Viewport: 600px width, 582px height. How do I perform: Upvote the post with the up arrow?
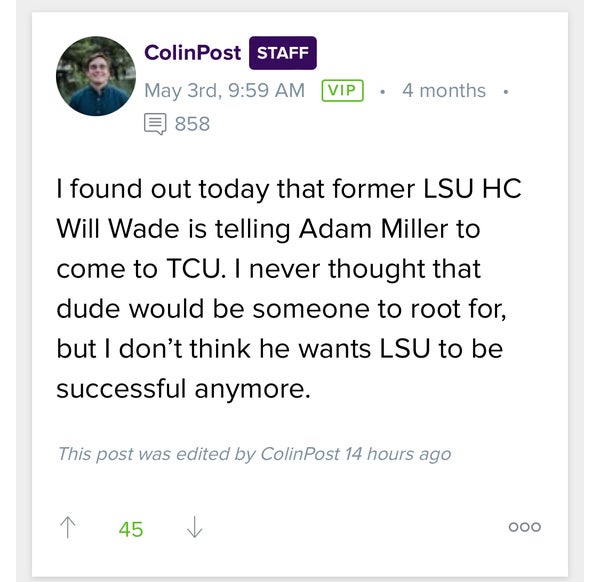coord(68,527)
